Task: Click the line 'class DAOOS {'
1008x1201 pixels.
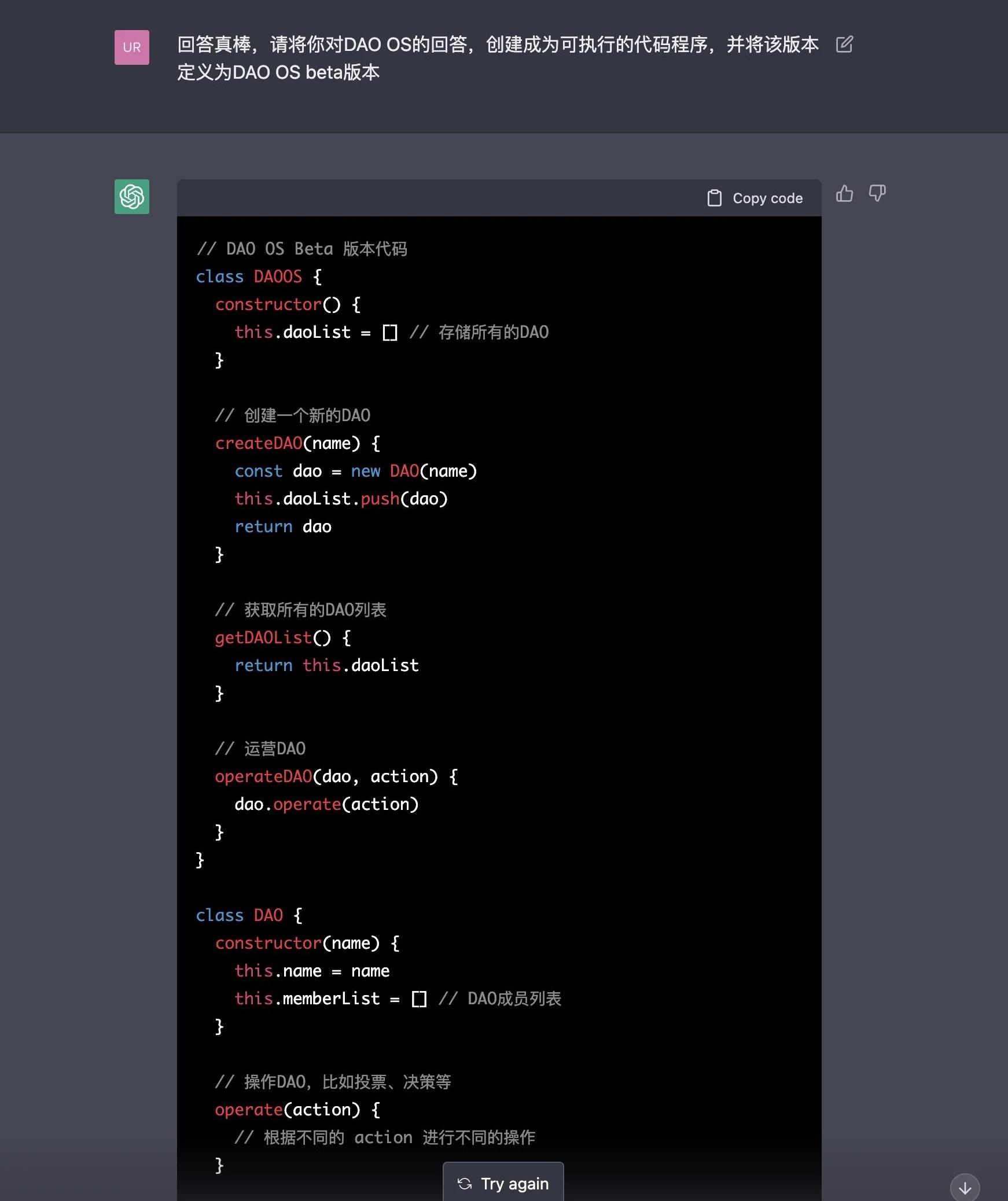Action: pyautogui.click(x=259, y=277)
